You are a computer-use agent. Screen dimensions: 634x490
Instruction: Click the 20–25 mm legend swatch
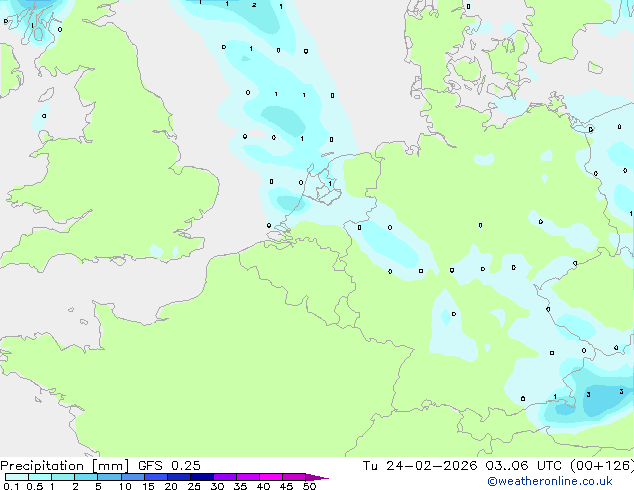[179, 477]
